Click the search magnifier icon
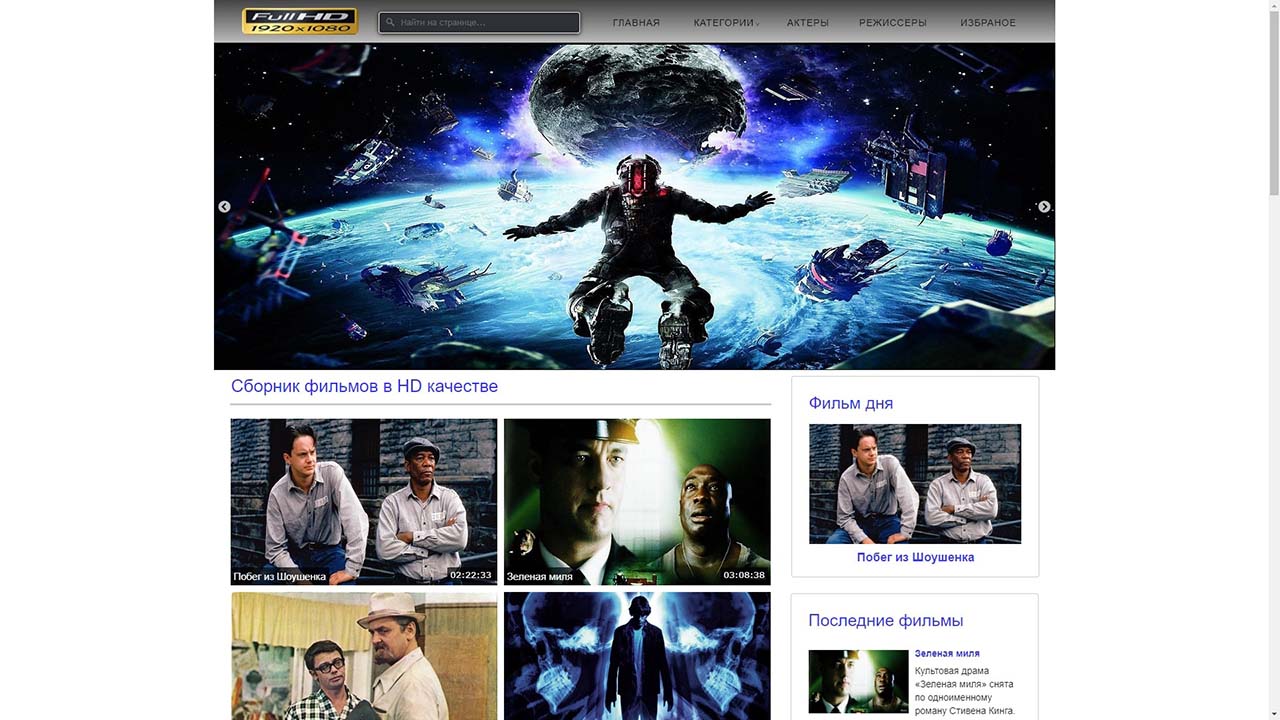 click(x=390, y=22)
